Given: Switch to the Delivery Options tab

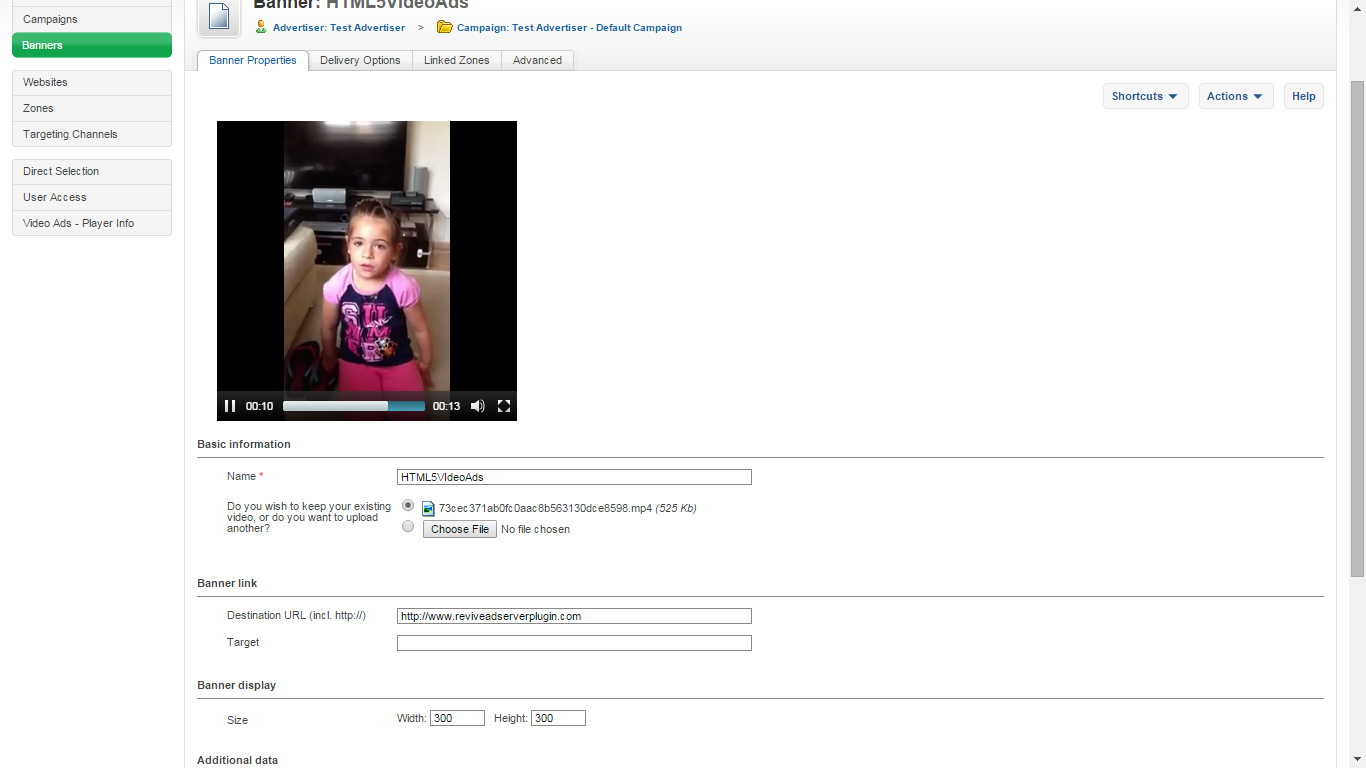Looking at the screenshot, I should [x=360, y=61].
